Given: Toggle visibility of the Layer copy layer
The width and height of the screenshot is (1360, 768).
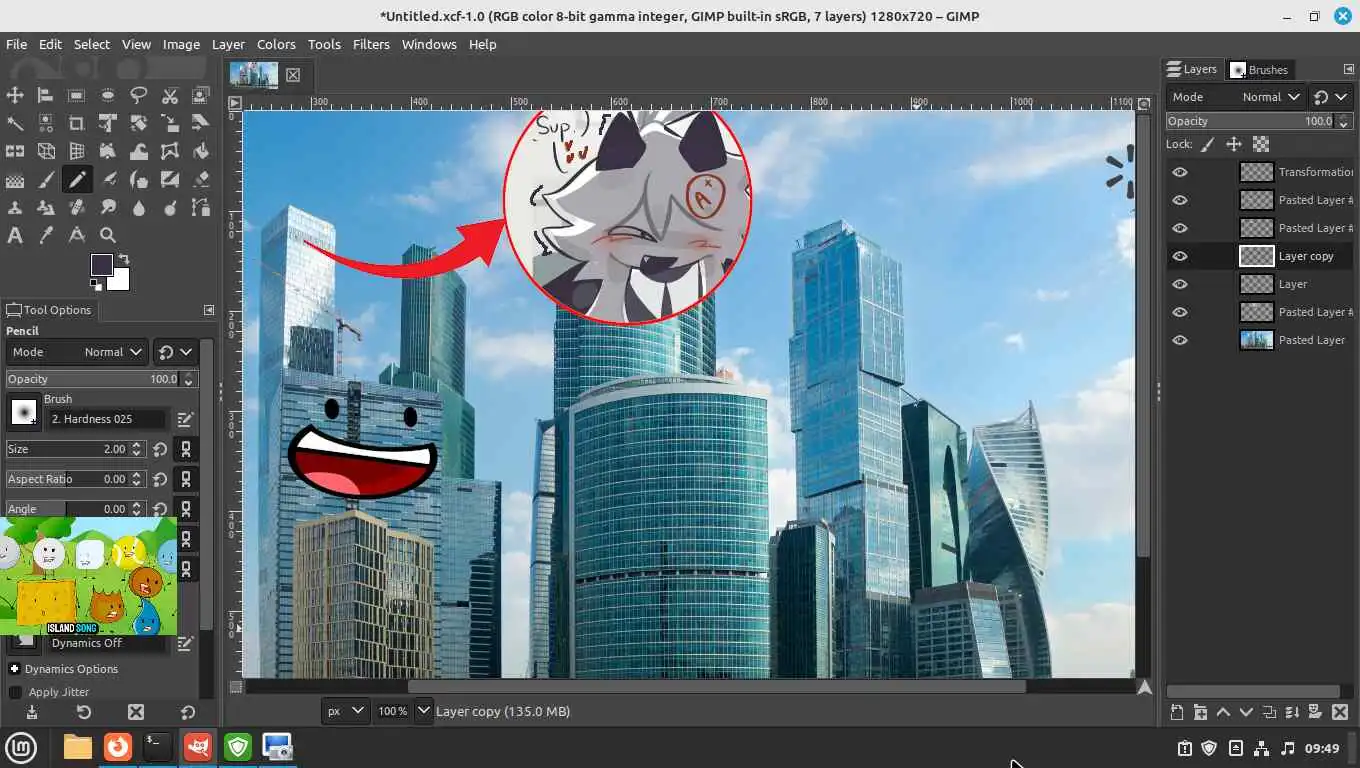Looking at the screenshot, I should point(1180,256).
